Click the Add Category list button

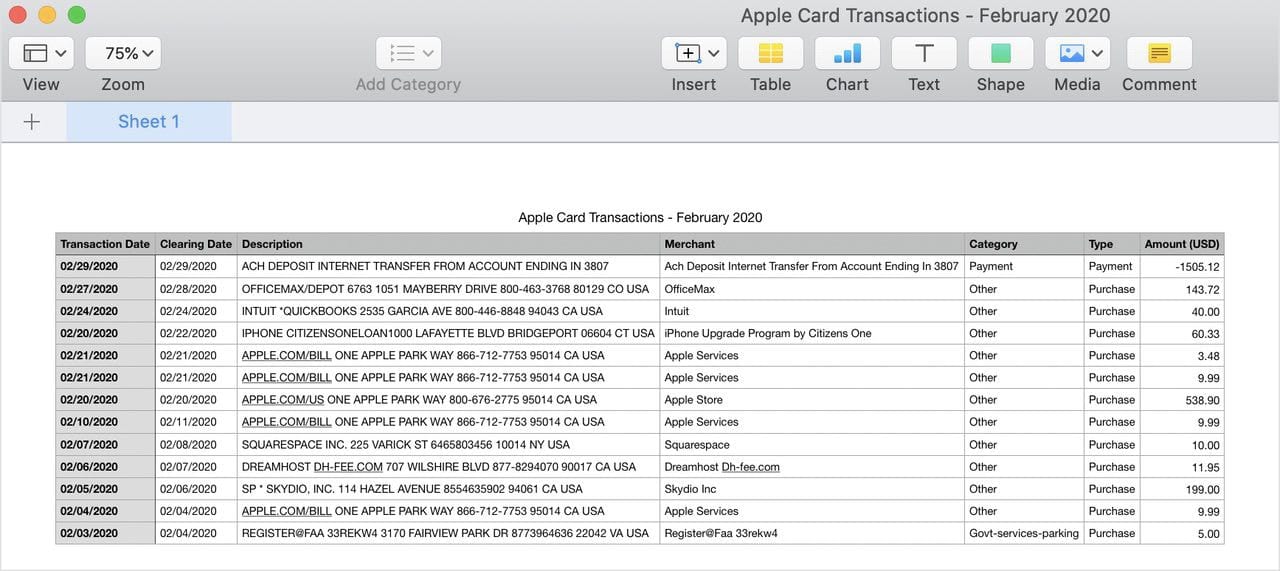408,53
